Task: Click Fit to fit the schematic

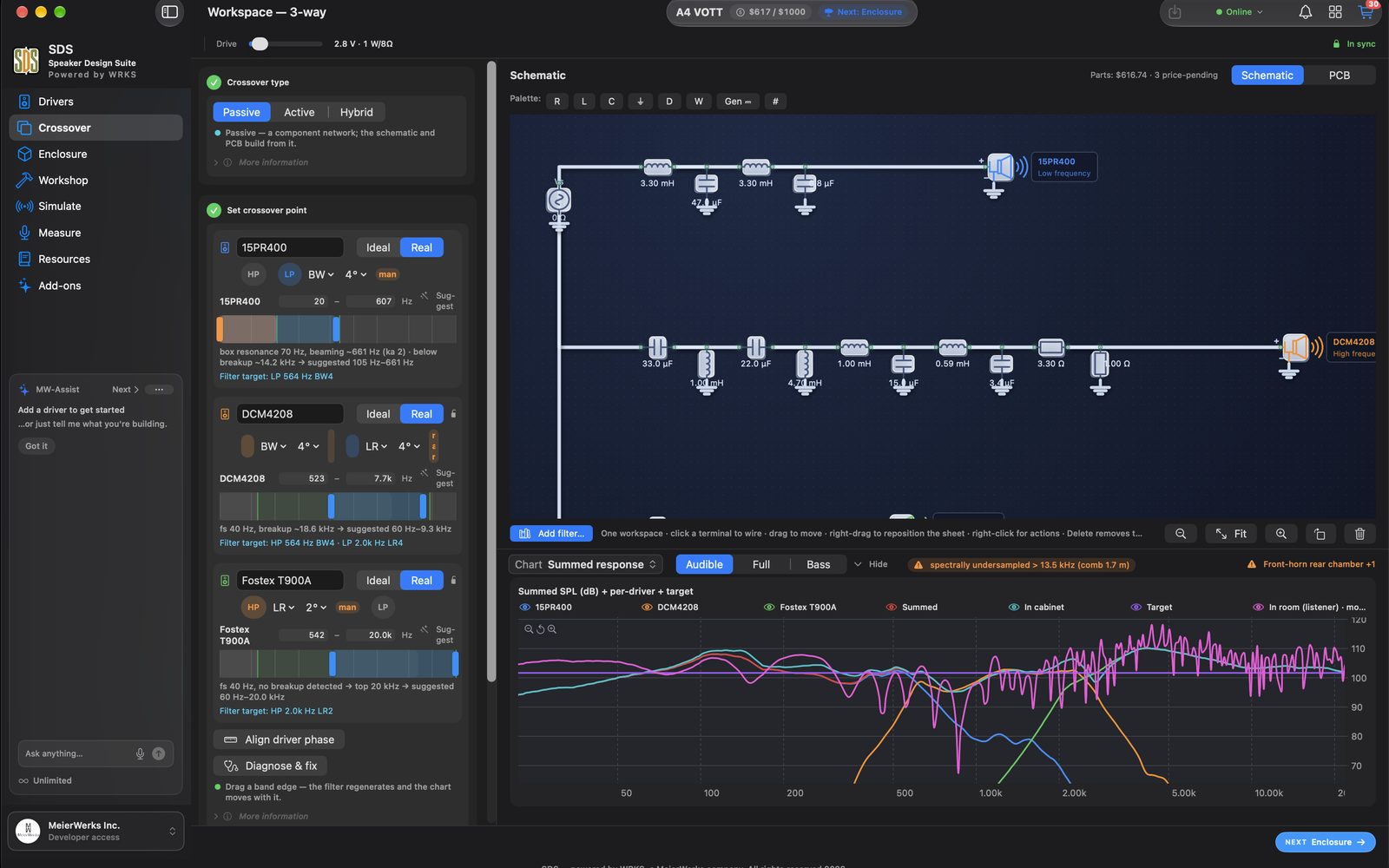Action: coord(1231,534)
